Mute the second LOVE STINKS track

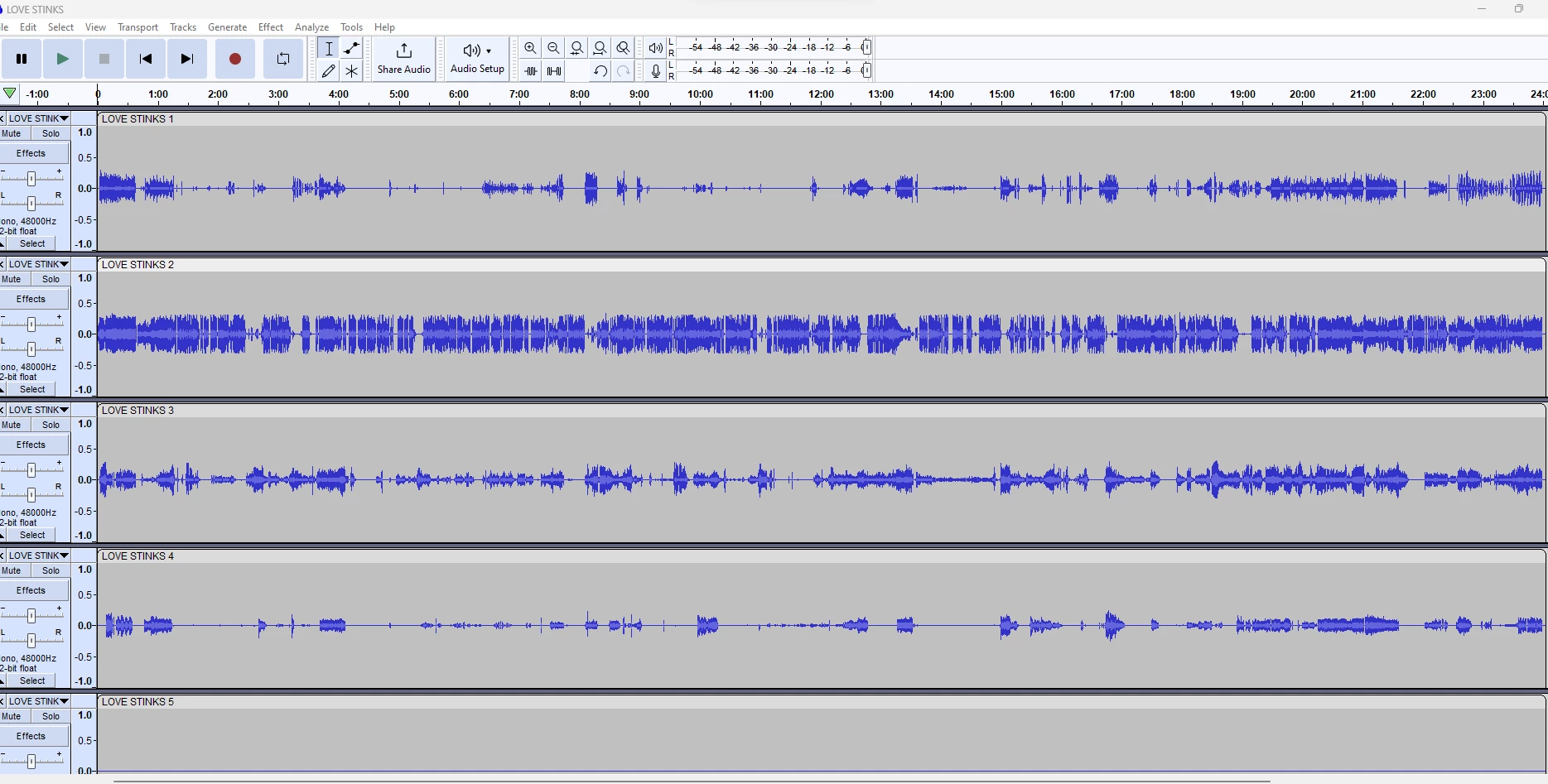pos(12,279)
